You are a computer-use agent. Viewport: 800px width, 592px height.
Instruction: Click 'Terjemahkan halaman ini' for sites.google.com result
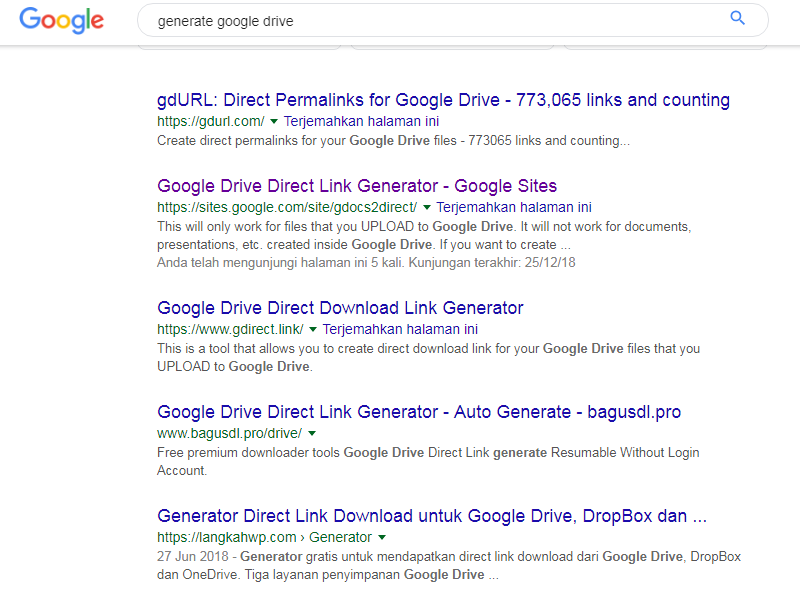[514, 207]
